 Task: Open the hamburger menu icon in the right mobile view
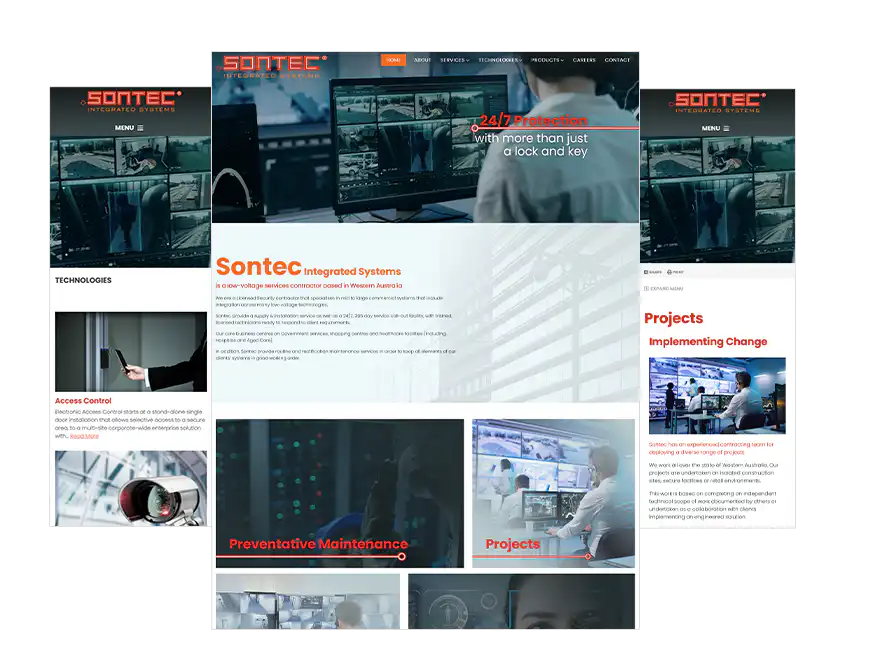coord(726,128)
